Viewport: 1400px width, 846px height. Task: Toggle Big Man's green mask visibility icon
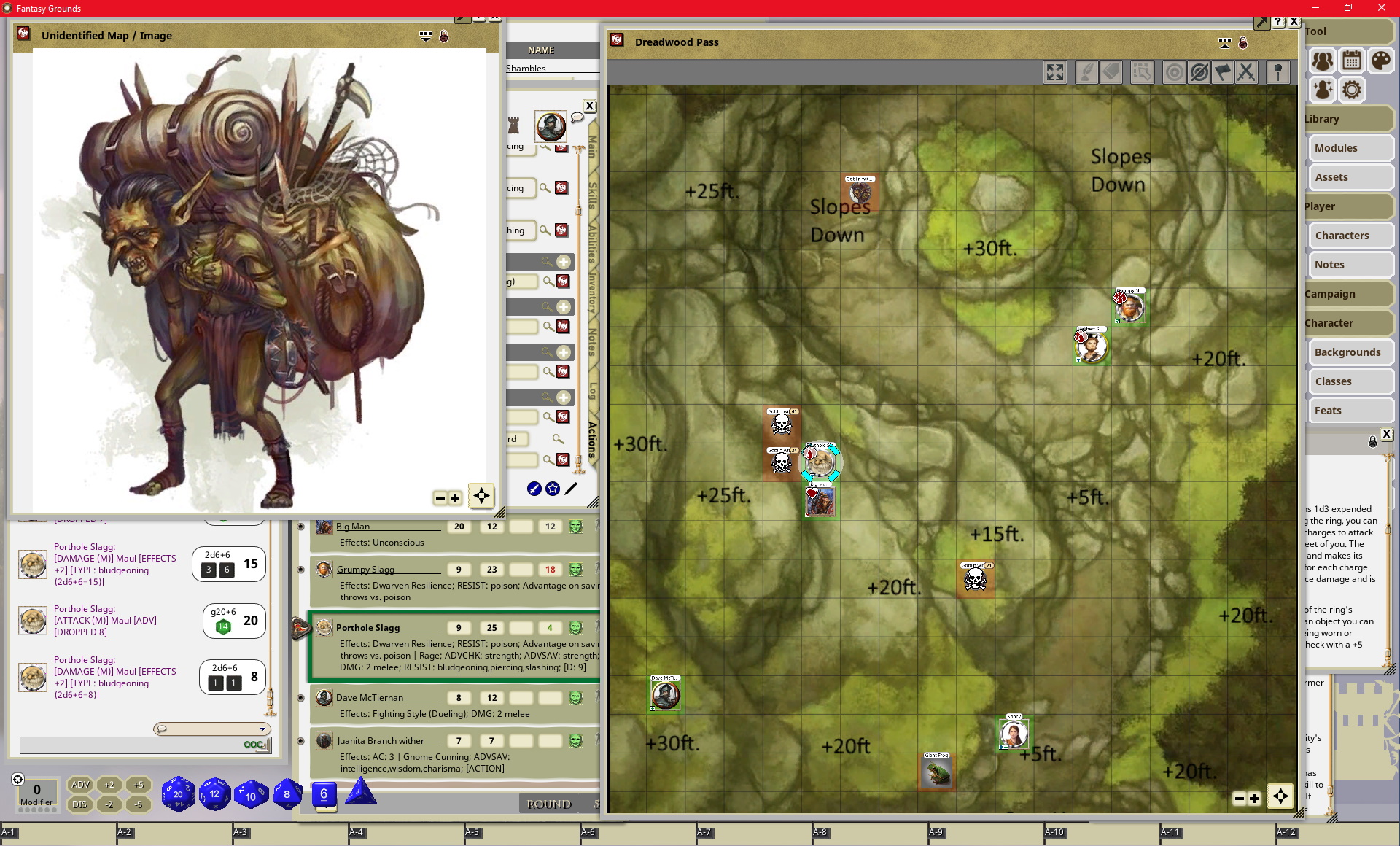click(576, 527)
